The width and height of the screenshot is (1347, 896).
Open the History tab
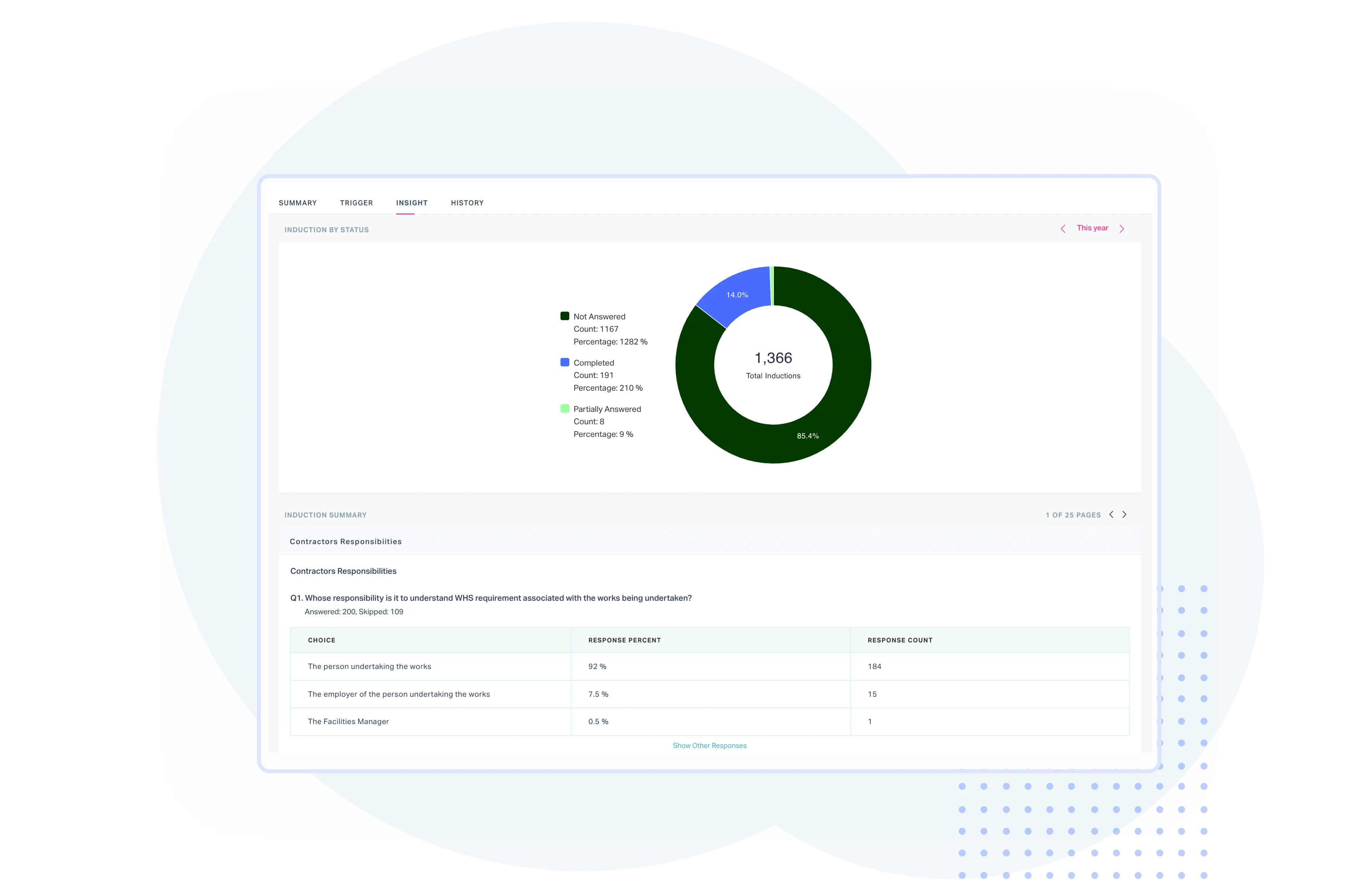[x=467, y=203]
